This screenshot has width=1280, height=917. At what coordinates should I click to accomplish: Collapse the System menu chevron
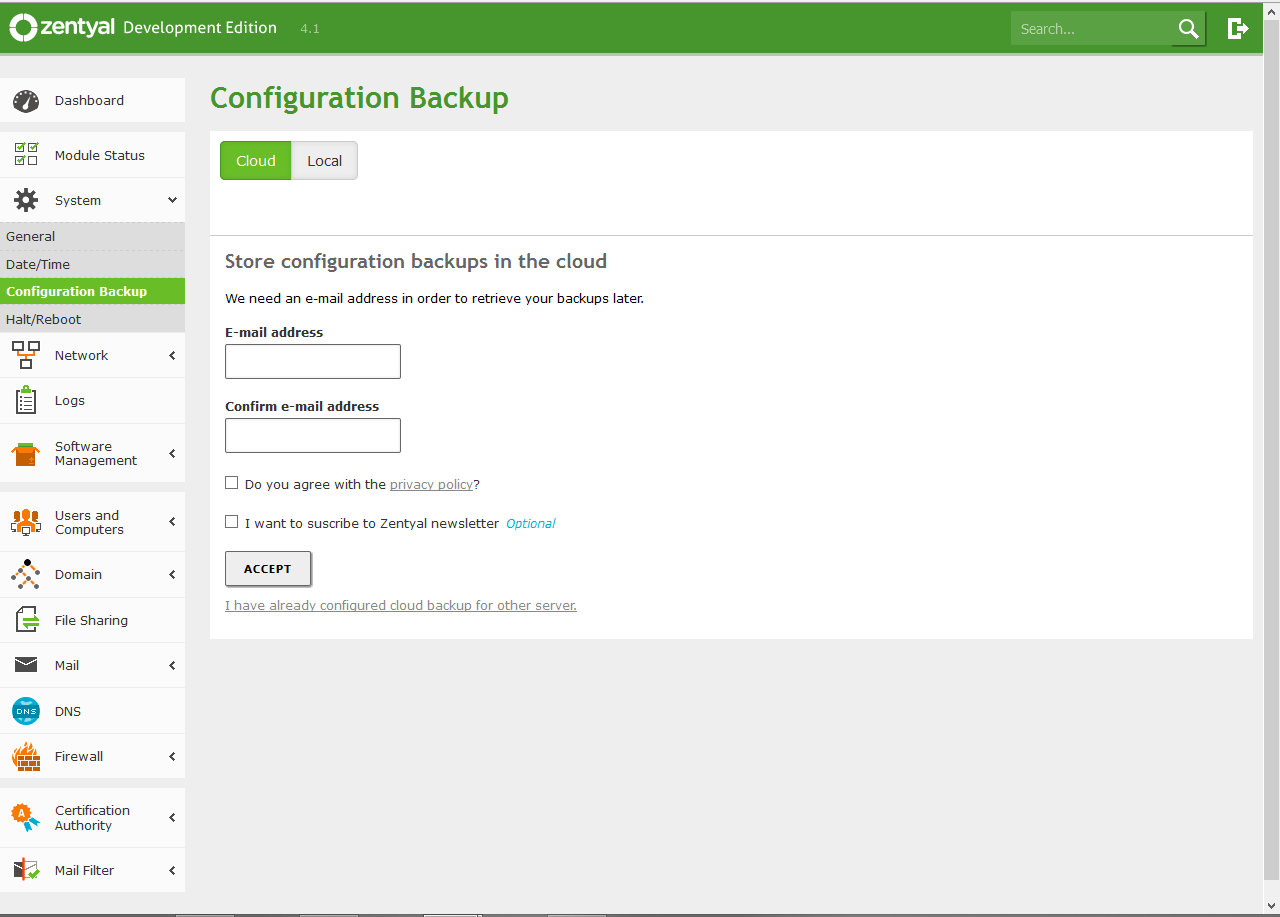click(172, 200)
